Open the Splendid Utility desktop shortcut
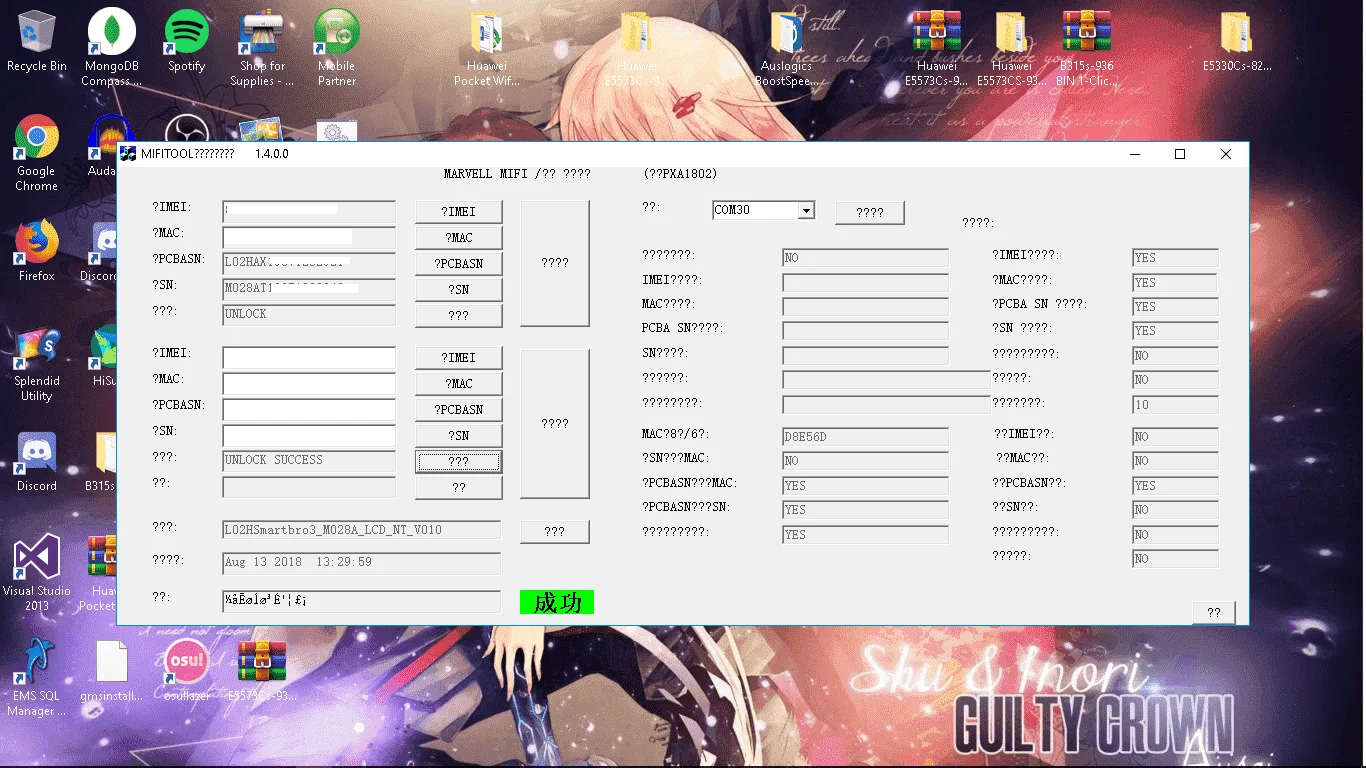1366x768 pixels. tap(36, 362)
